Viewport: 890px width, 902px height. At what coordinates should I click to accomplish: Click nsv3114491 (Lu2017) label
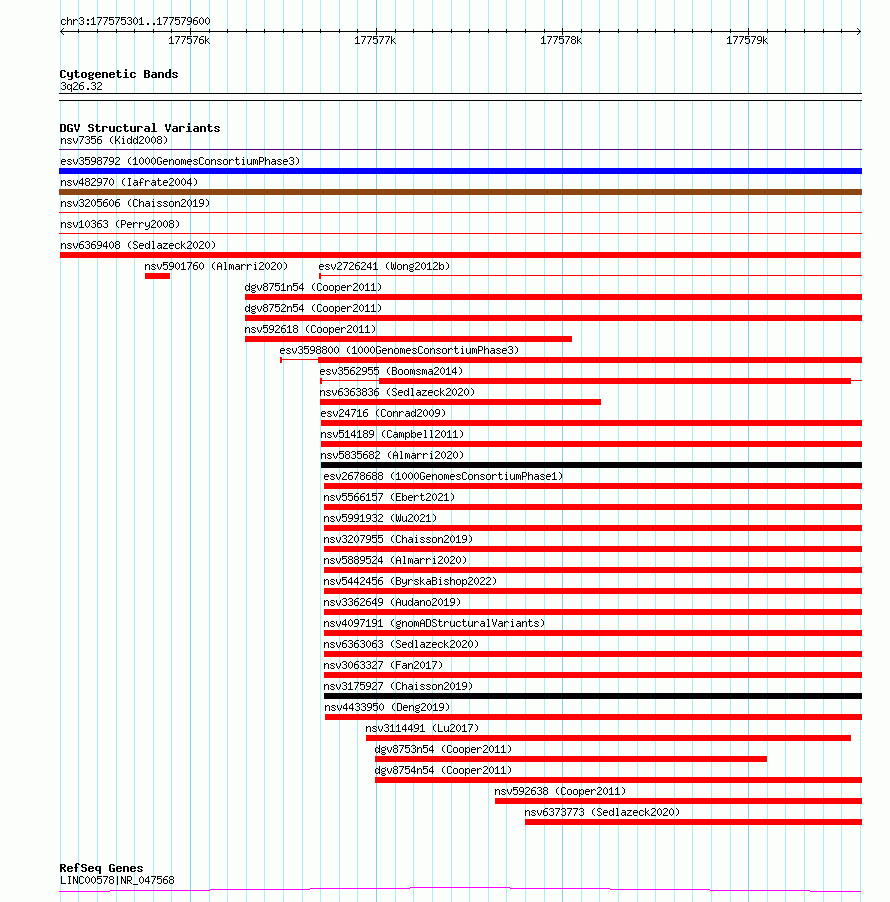pyautogui.click(x=422, y=728)
